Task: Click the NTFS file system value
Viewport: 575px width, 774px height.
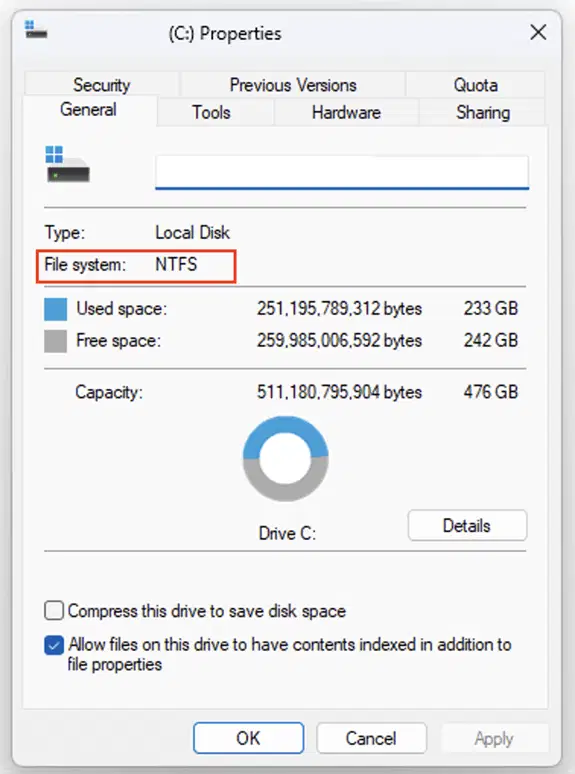Action: tap(176, 265)
